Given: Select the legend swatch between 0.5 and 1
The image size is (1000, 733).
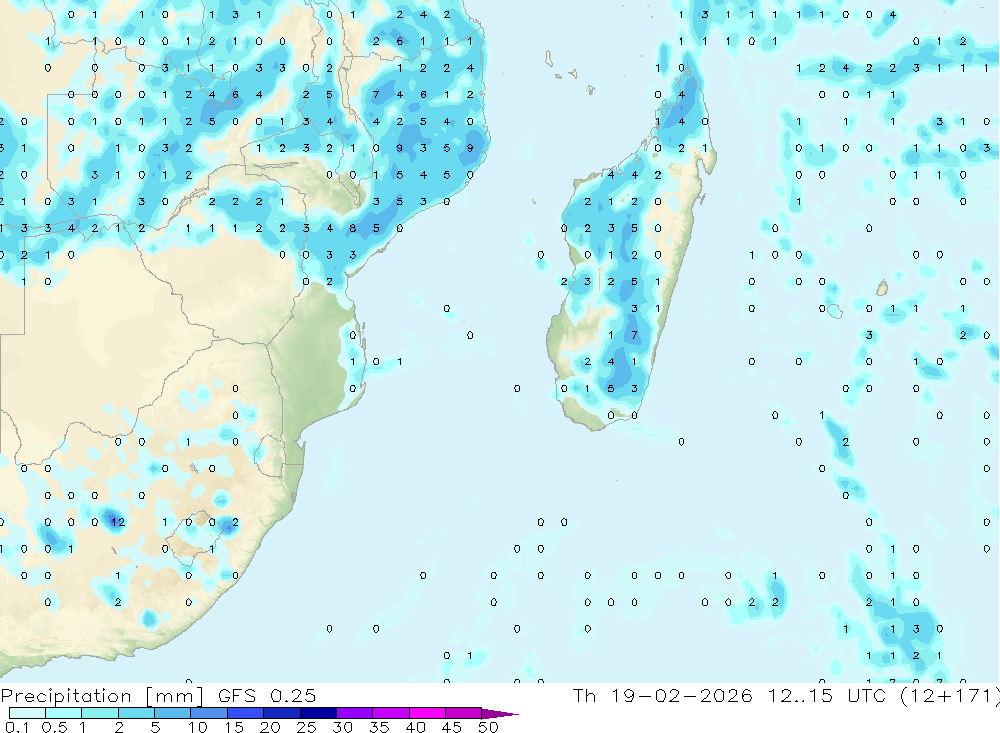Looking at the screenshot, I should 64,713.
